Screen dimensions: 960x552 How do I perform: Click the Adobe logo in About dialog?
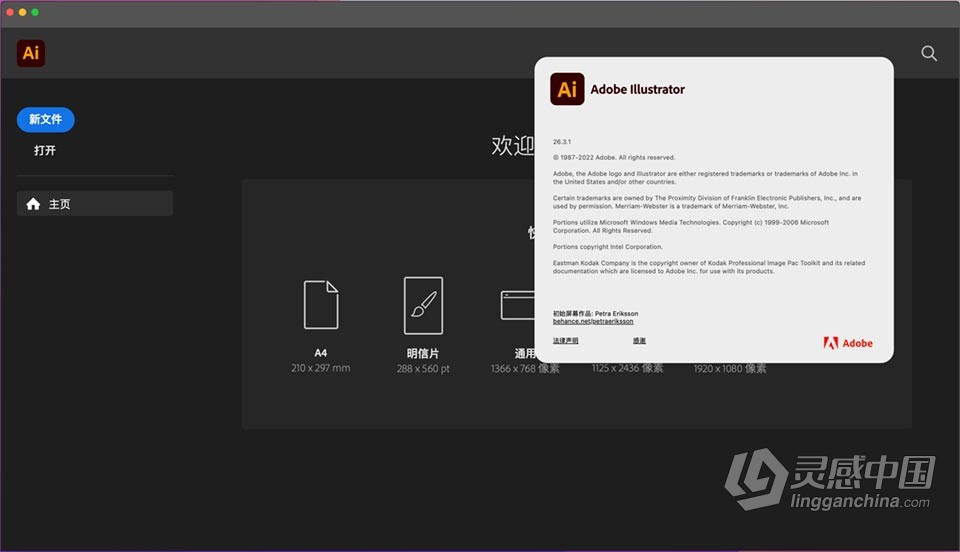[848, 343]
